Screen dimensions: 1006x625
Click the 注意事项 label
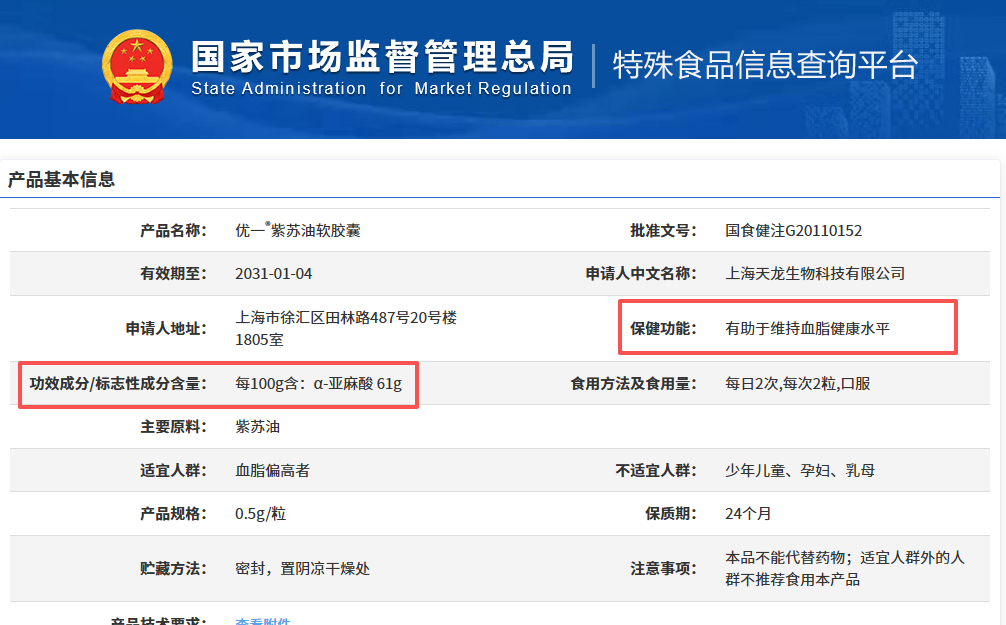(663, 569)
